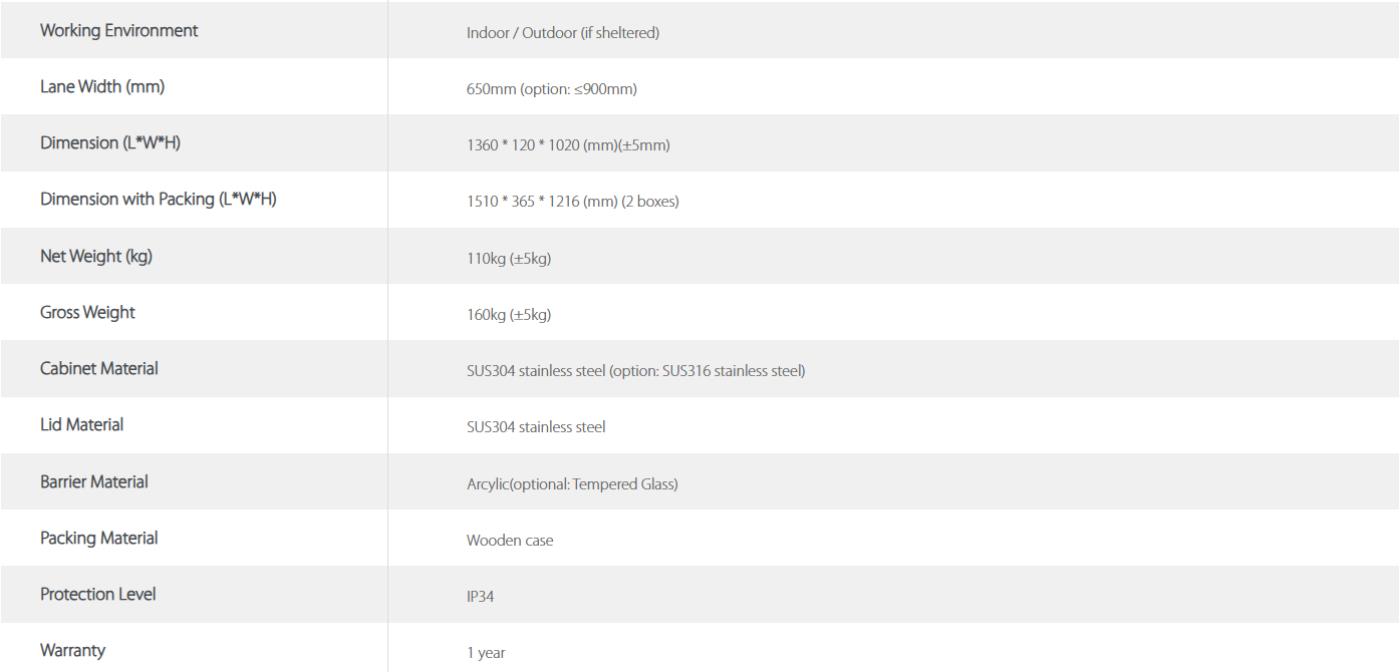Click the Gross Weight label
This screenshot has height=672, width=1400.
[x=87, y=312]
